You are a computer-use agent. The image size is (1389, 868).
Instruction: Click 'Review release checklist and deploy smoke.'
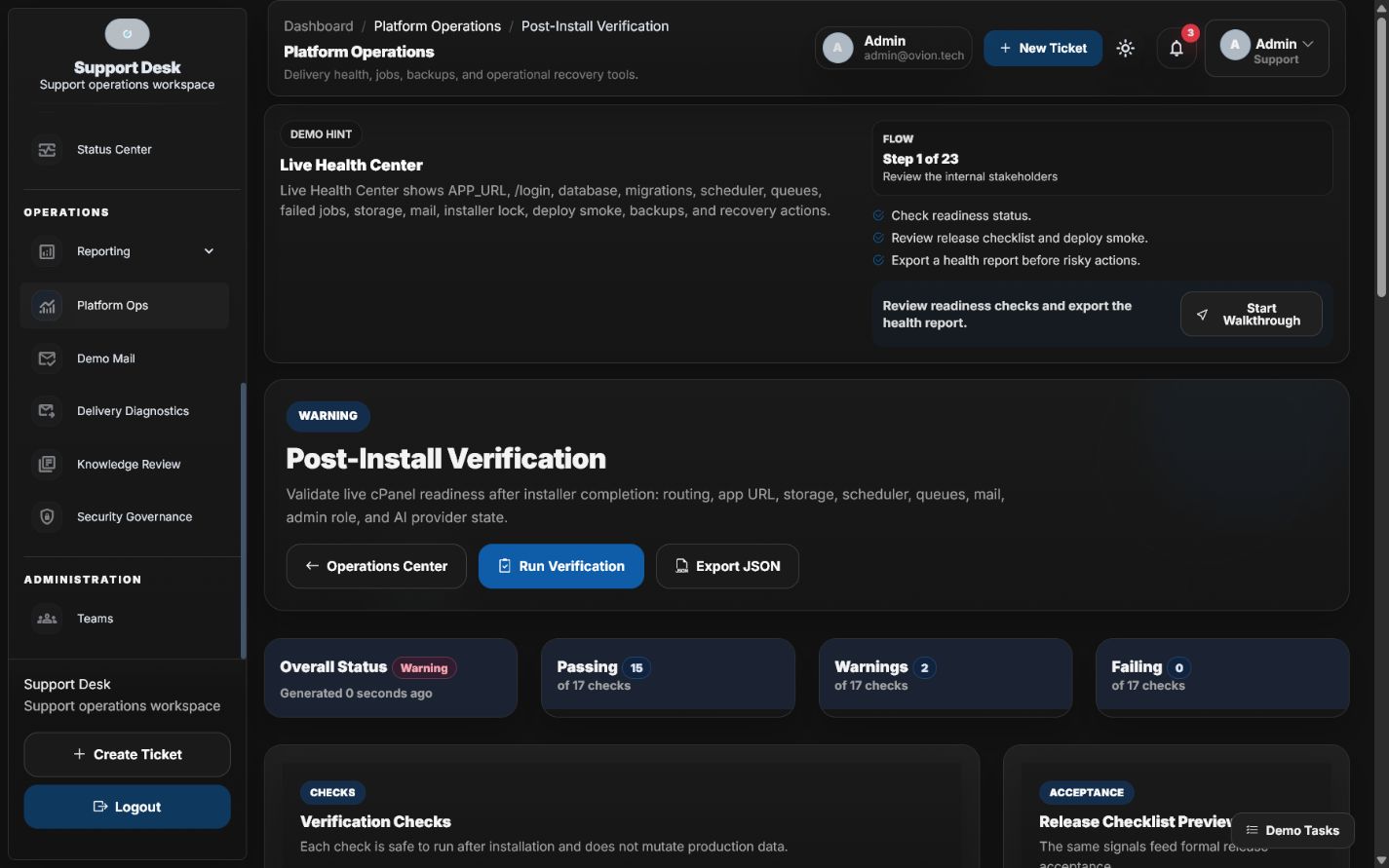tap(1020, 238)
